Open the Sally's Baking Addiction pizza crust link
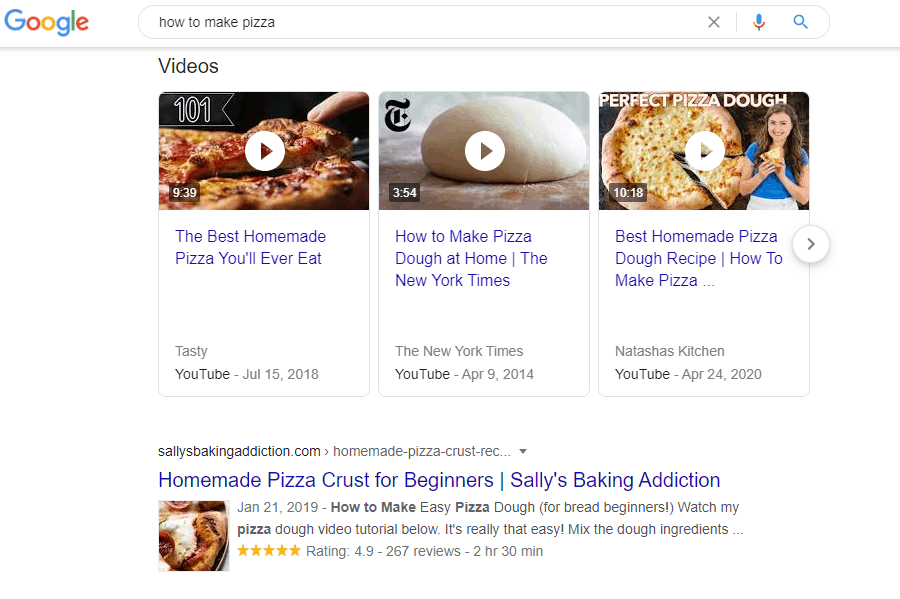 pos(438,480)
